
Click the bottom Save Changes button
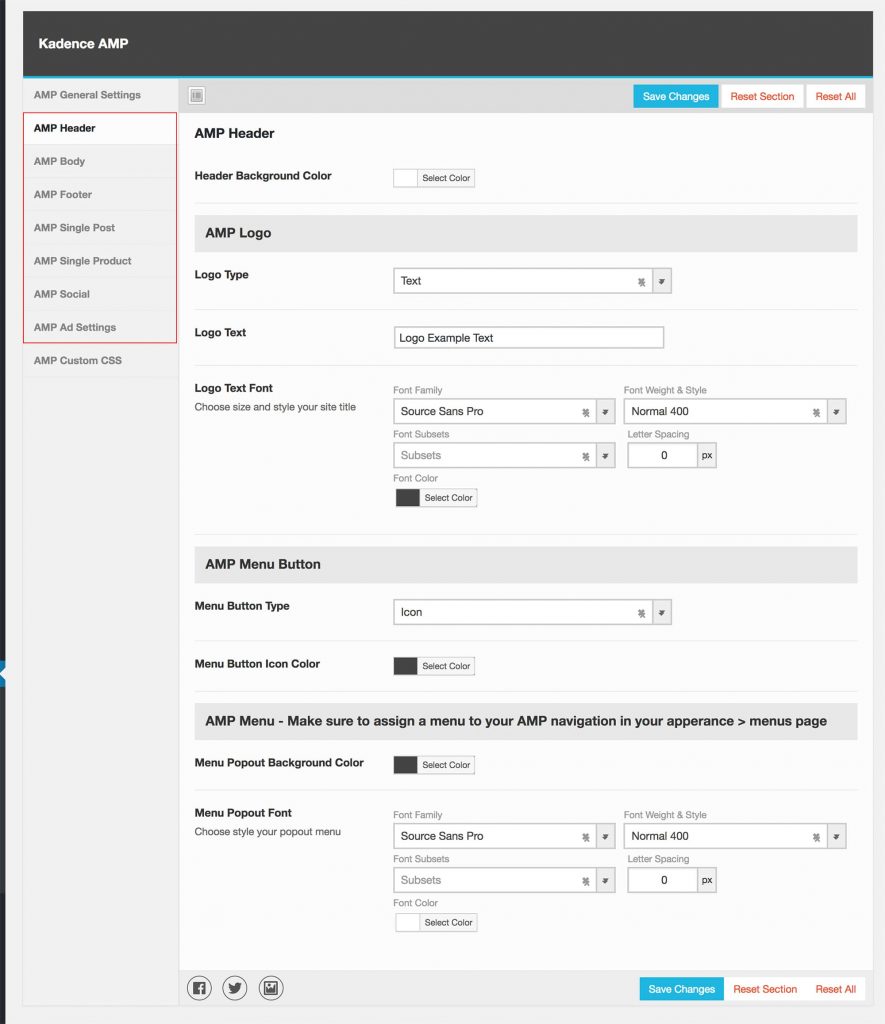tap(681, 989)
